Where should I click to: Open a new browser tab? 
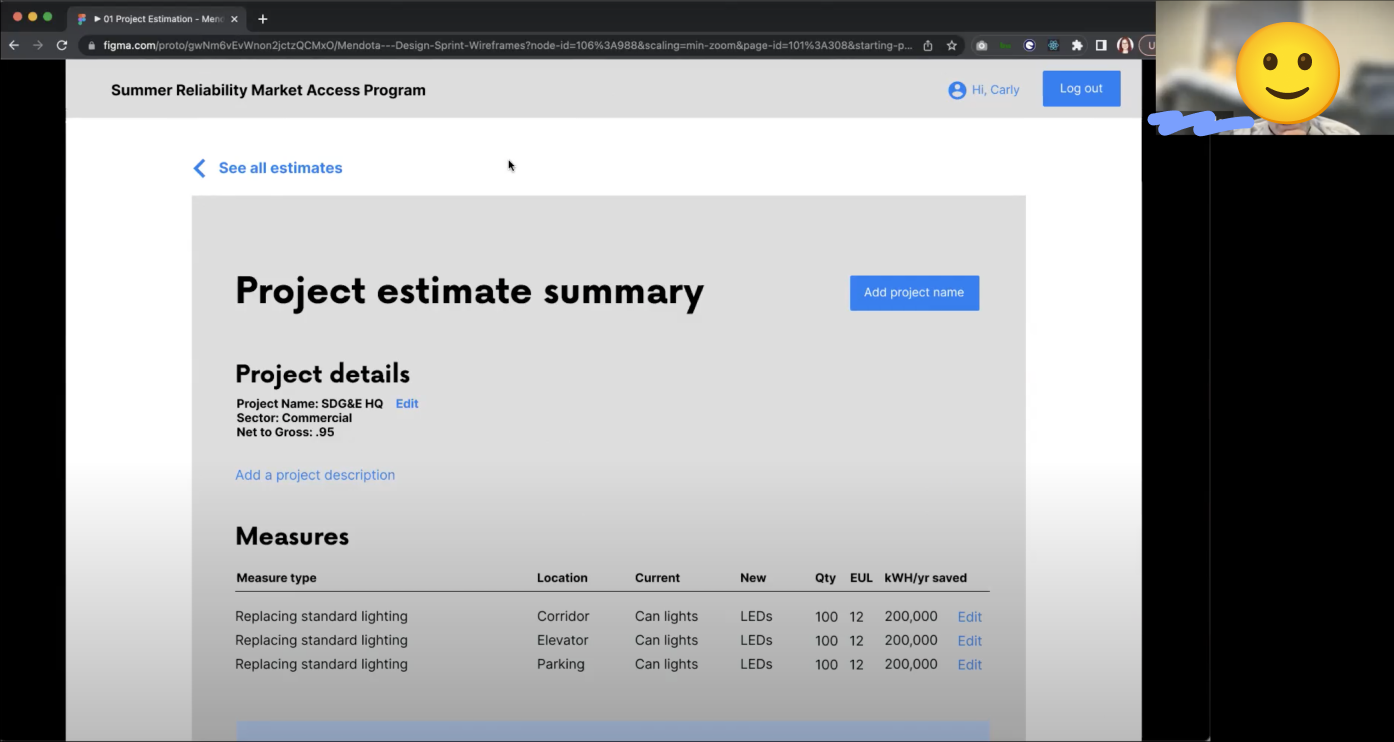click(x=263, y=19)
